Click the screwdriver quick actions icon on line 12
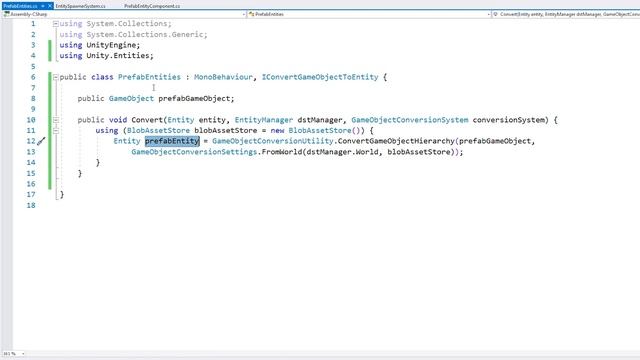640x360 pixels. point(41,141)
